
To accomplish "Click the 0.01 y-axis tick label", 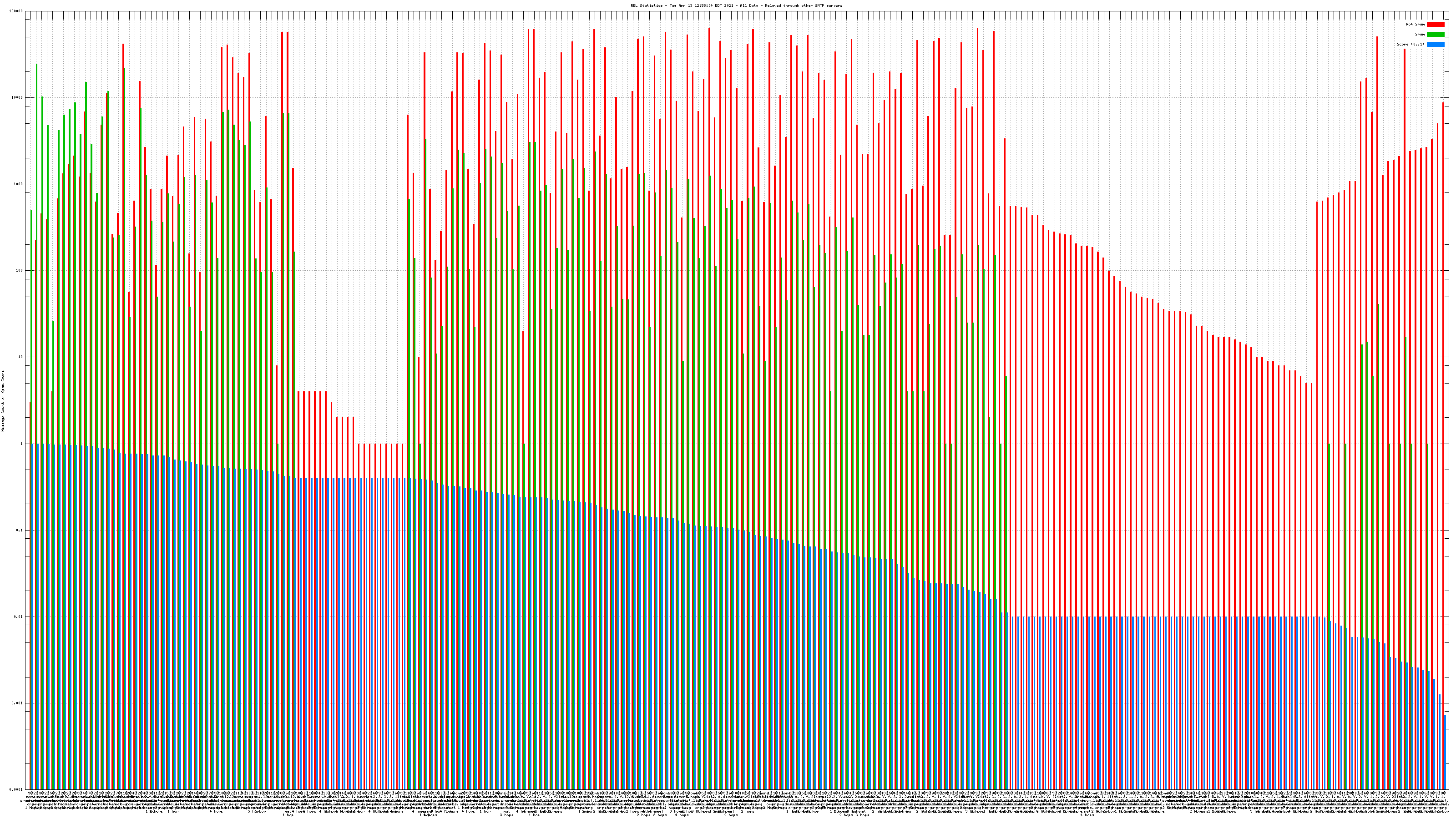I will [19, 617].
